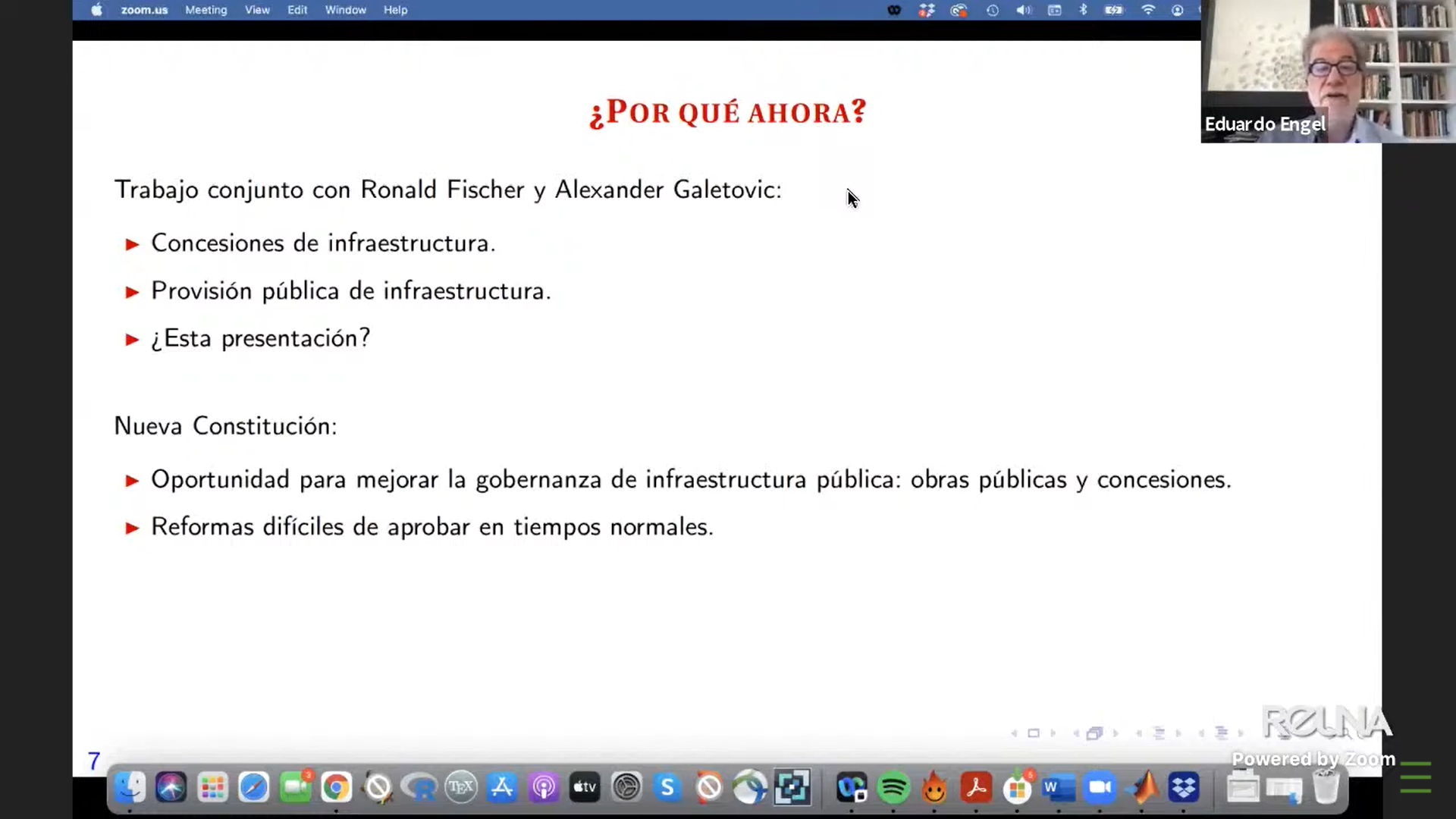The height and width of the screenshot is (819, 1456).
Task: Click the Beamer subsection navigation symbol
Action: tap(1159, 733)
